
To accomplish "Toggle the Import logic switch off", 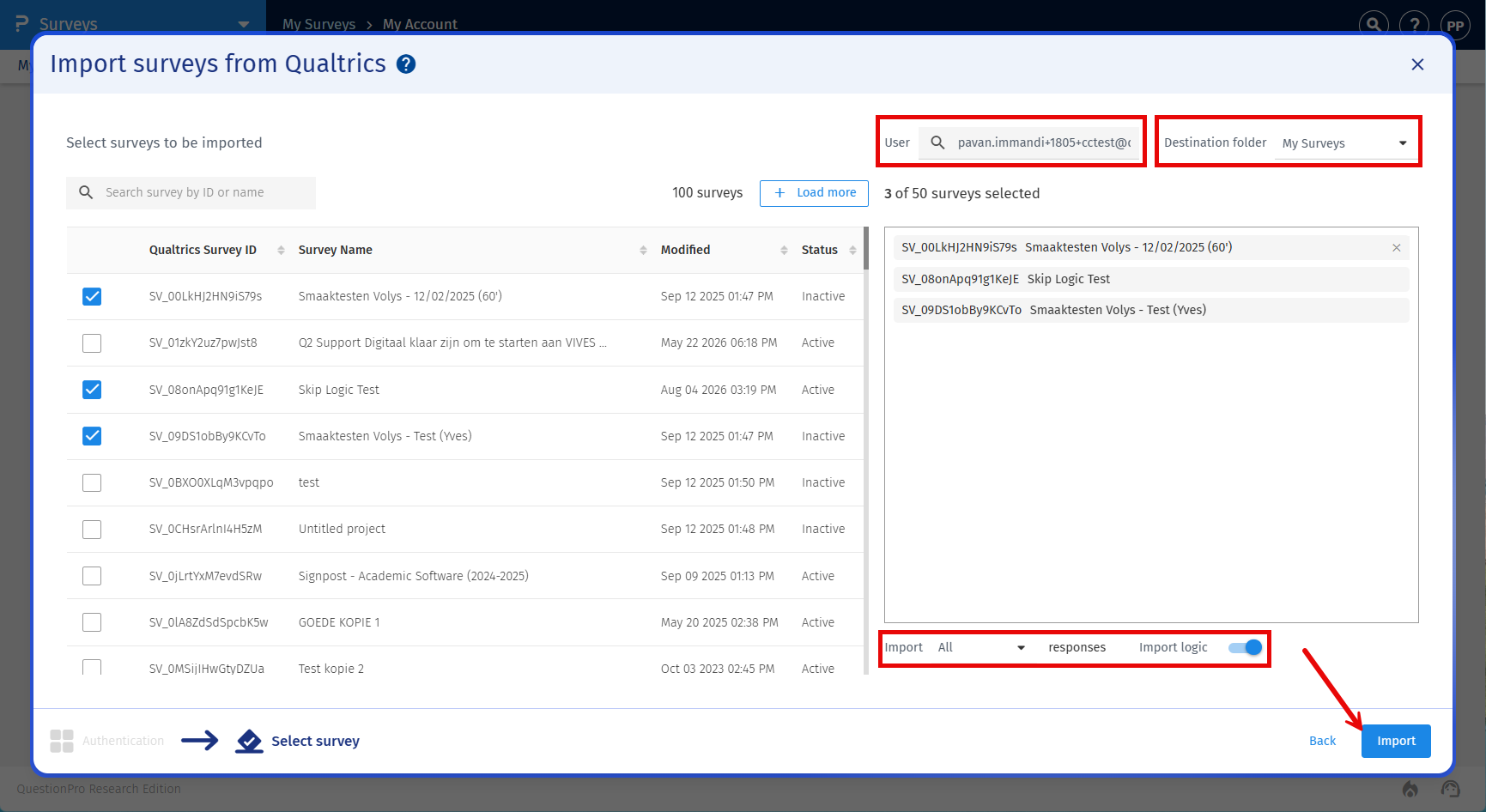I will pos(1246,647).
